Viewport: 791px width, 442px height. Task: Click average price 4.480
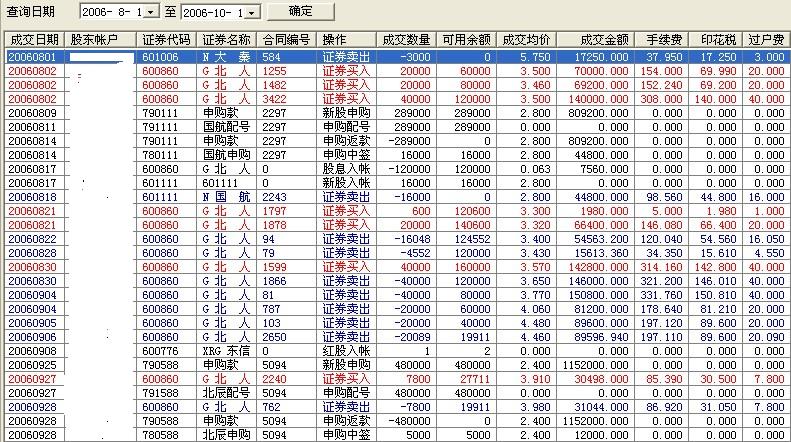535,323
